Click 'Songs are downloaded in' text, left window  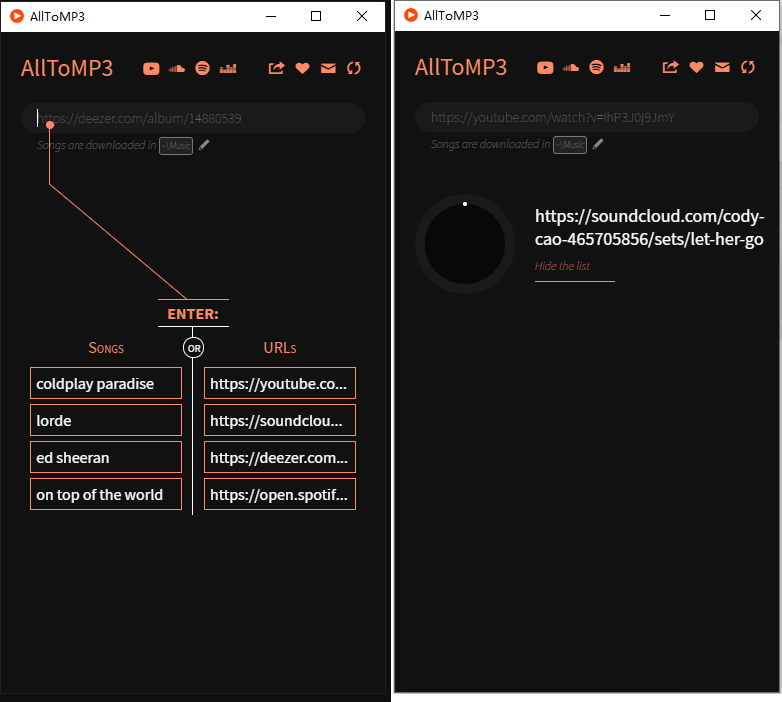(x=96, y=145)
